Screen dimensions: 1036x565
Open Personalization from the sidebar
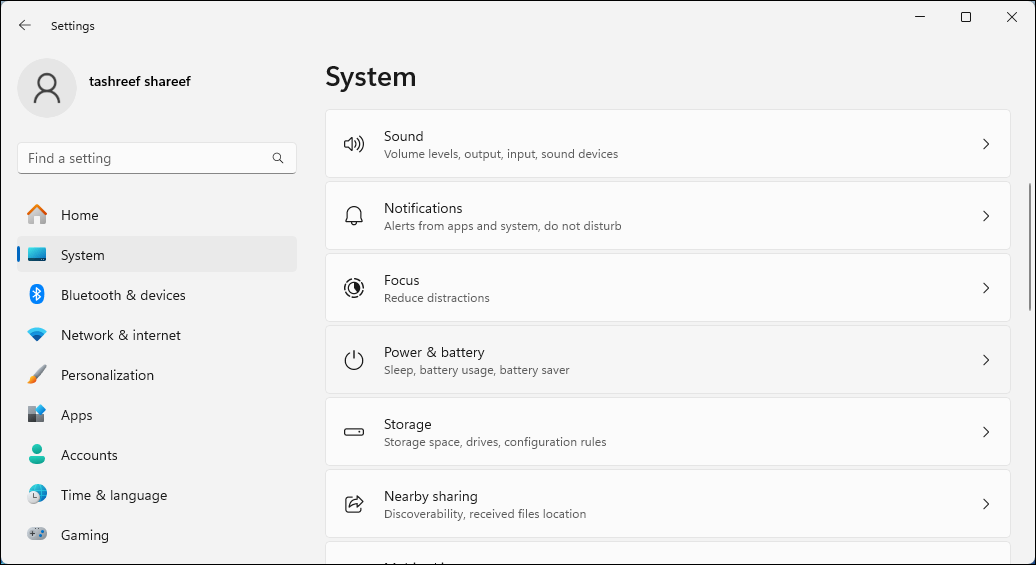[x=107, y=375]
